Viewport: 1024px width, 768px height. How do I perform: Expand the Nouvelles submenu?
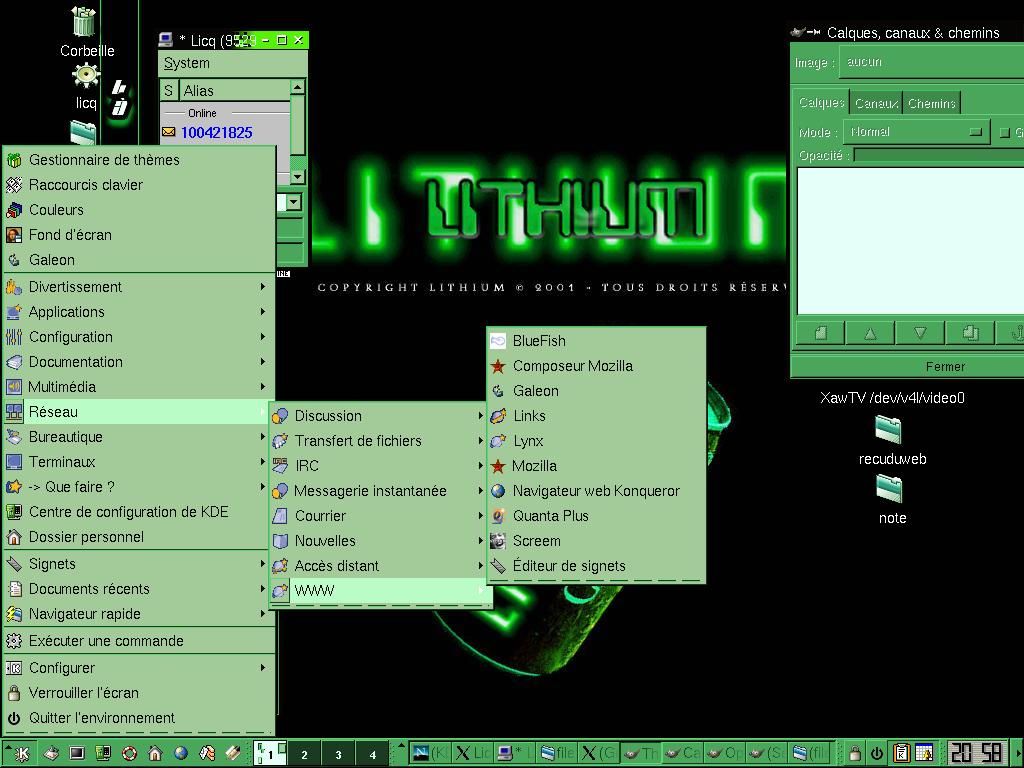coord(379,541)
